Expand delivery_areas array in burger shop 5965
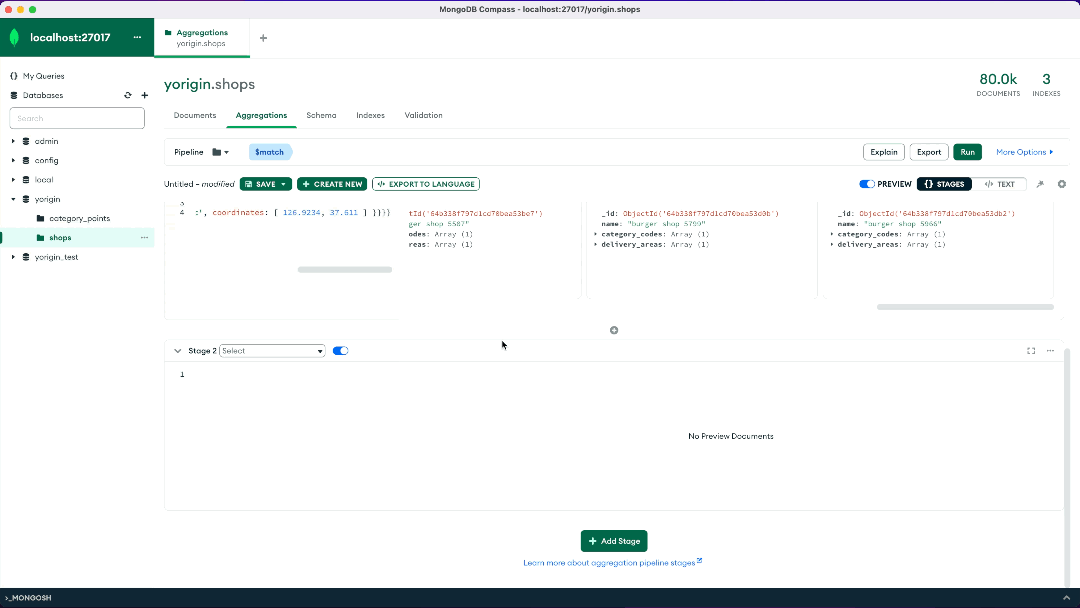Screen dimensions: 1080x608 832,244
